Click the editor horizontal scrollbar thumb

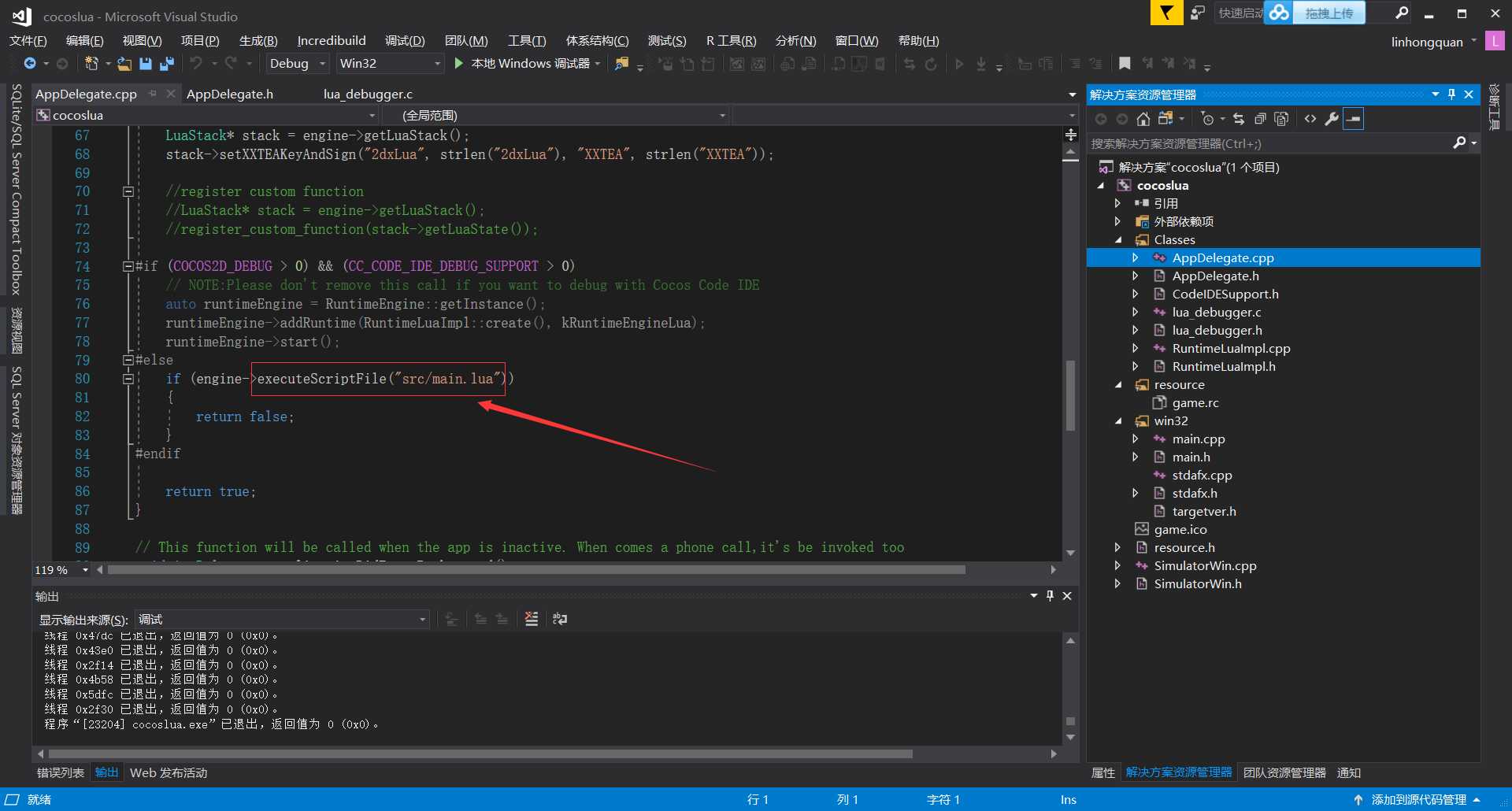(x=536, y=569)
